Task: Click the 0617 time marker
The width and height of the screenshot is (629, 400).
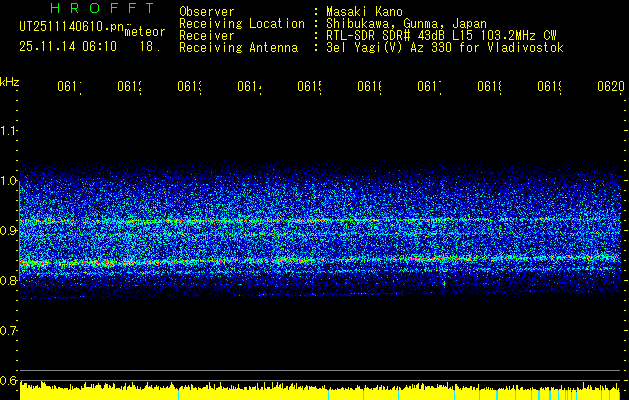Action: point(430,87)
